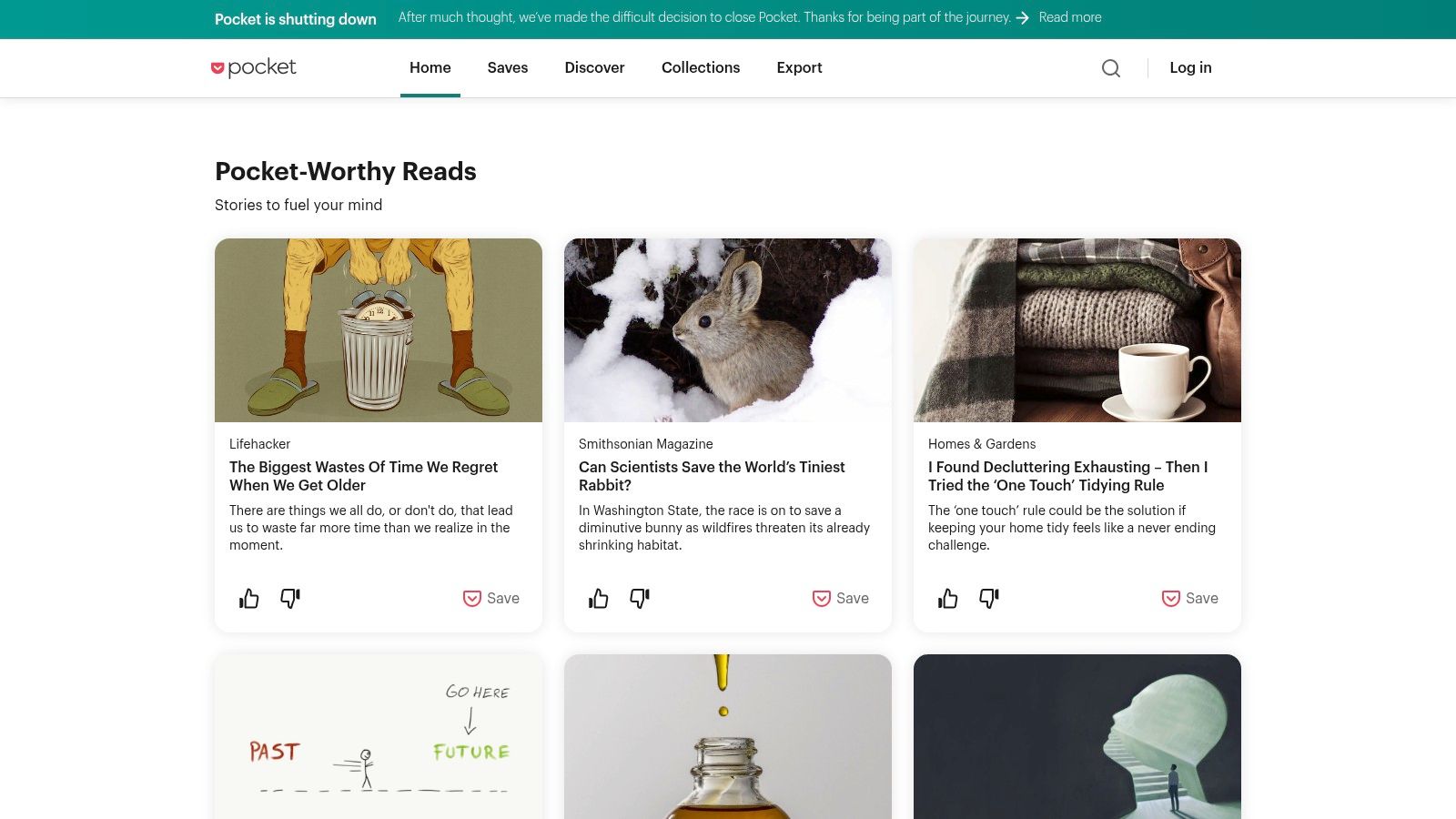Thumbs down the Homes & Gardens article
The image size is (1456, 819).
989,598
